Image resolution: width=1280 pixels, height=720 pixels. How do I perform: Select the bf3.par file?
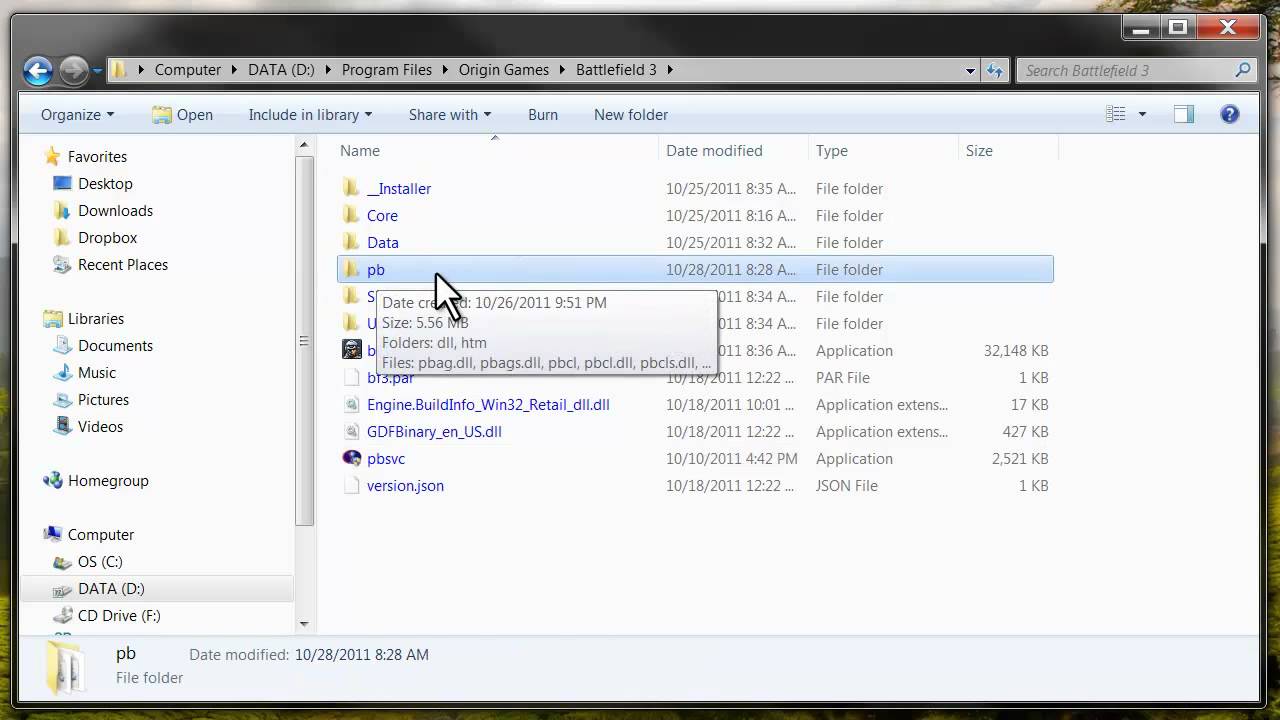(390, 378)
